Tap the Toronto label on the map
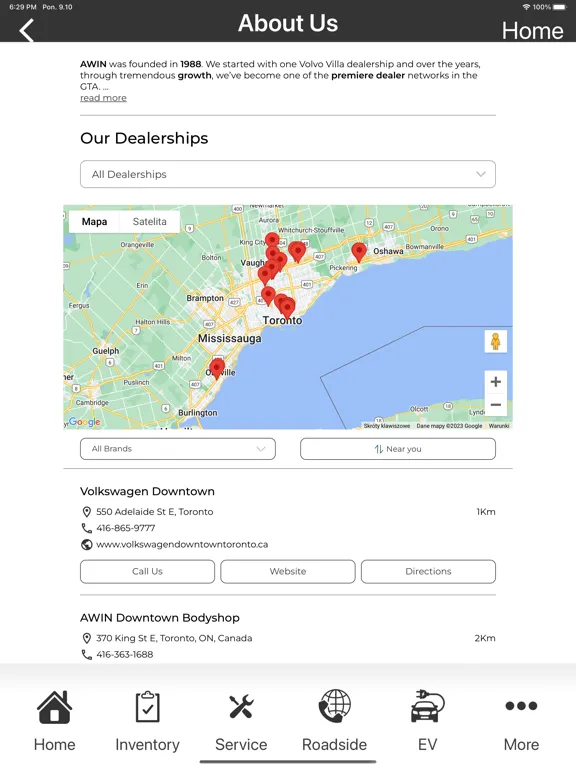The width and height of the screenshot is (576, 768). coord(283,320)
